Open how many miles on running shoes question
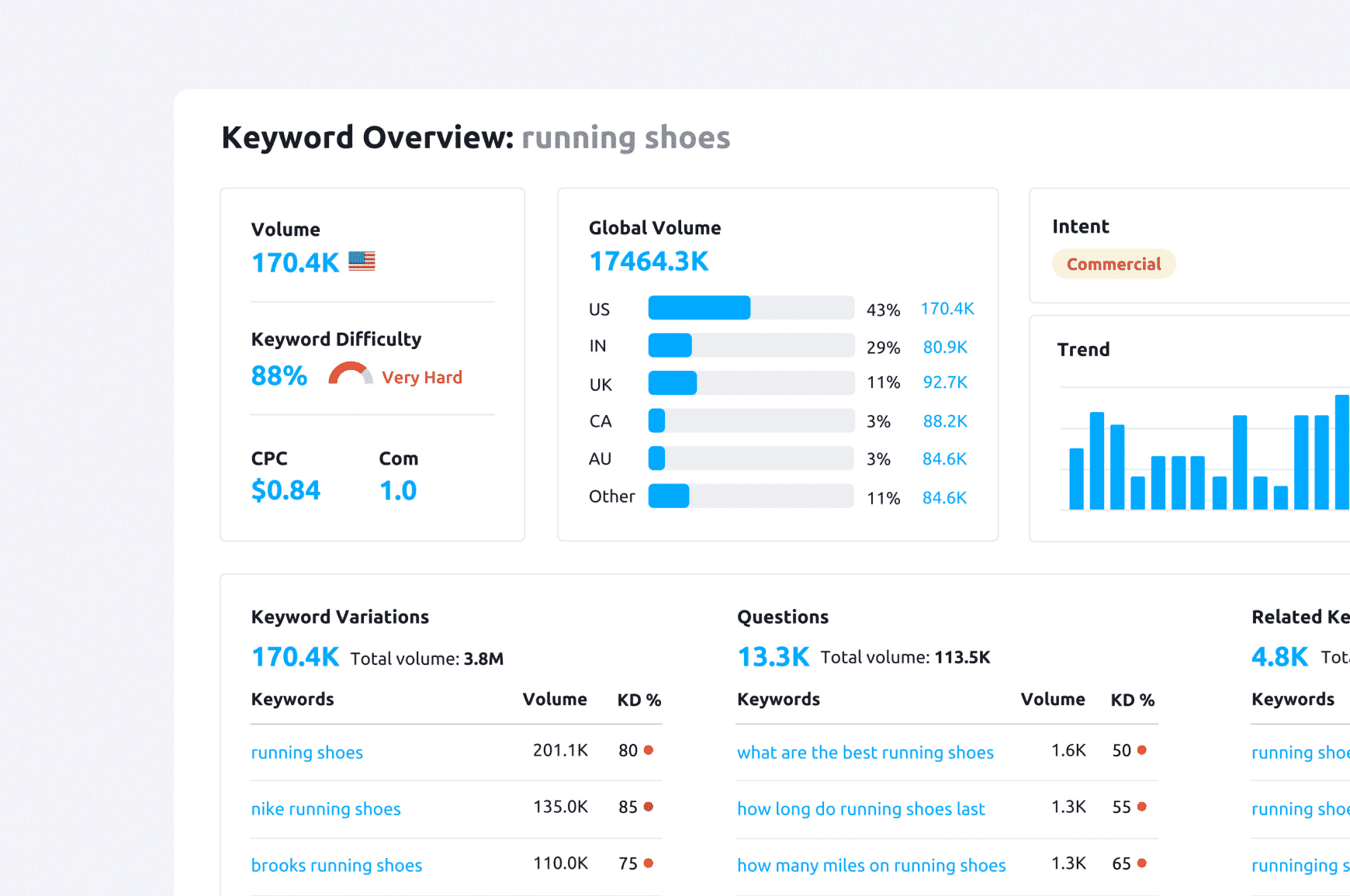Viewport: 1350px width, 896px height. tap(871, 866)
